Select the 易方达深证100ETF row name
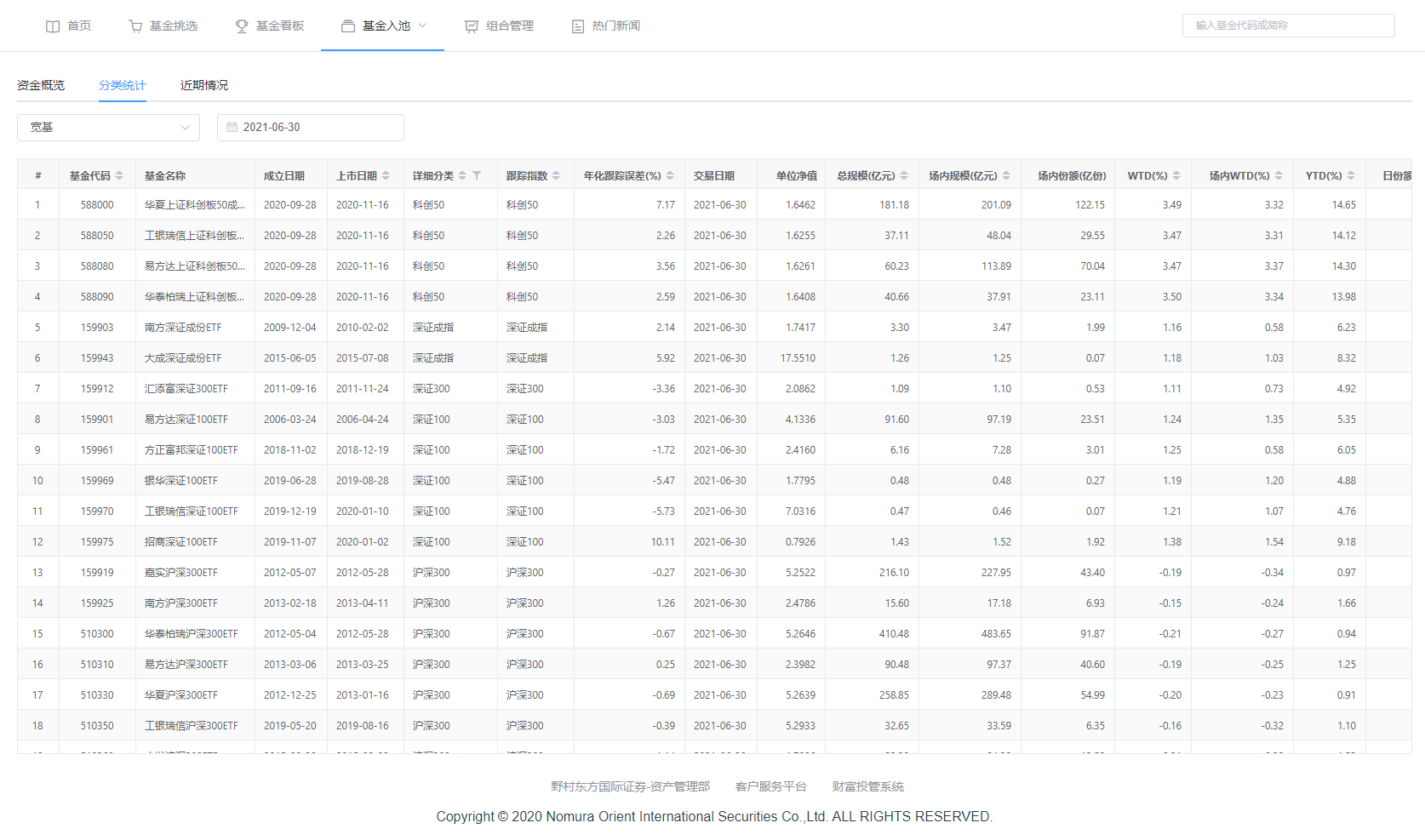Image resolution: width=1425 pixels, height=840 pixels. (x=186, y=420)
